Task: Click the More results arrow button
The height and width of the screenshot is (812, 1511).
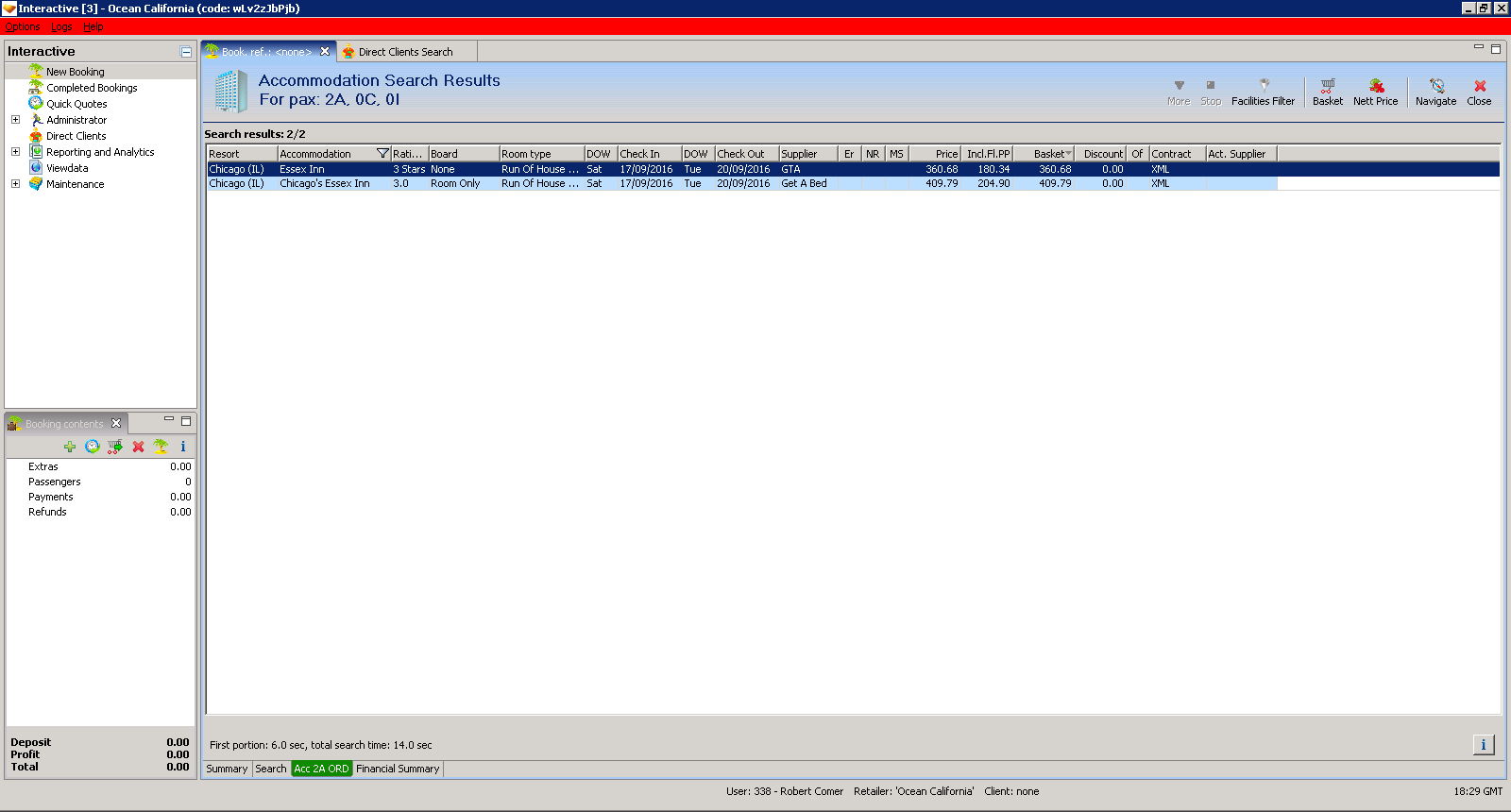Action: click(x=1179, y=92)
